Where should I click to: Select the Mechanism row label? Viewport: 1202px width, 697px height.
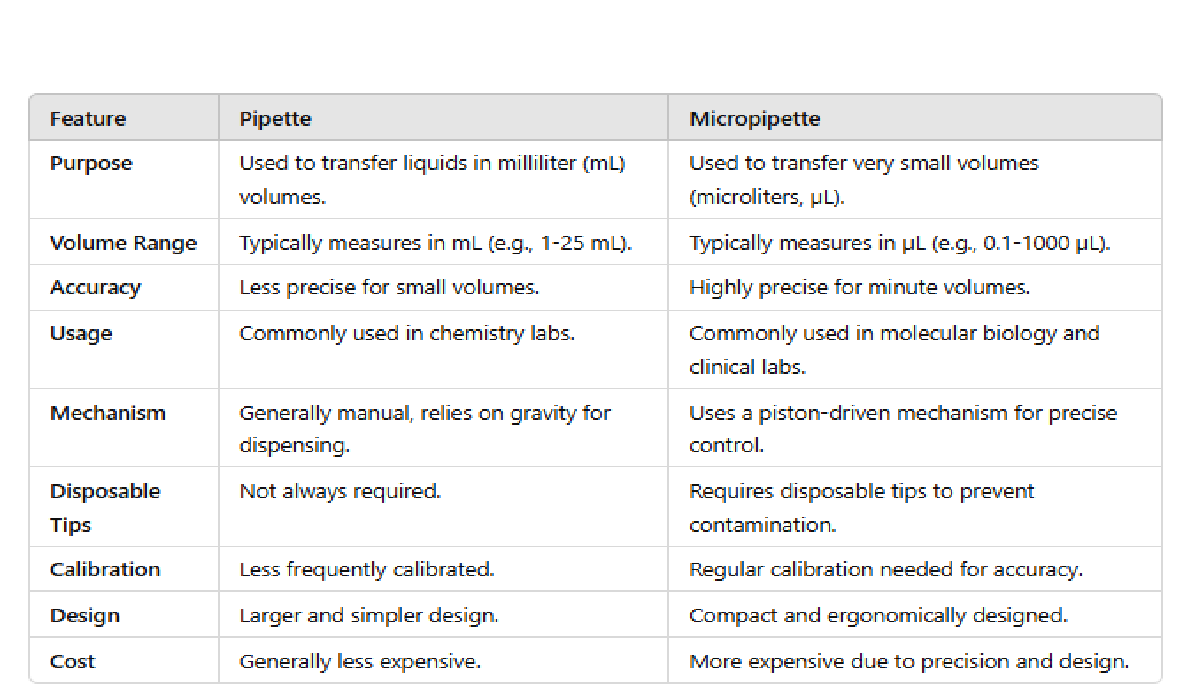(107, 413)
